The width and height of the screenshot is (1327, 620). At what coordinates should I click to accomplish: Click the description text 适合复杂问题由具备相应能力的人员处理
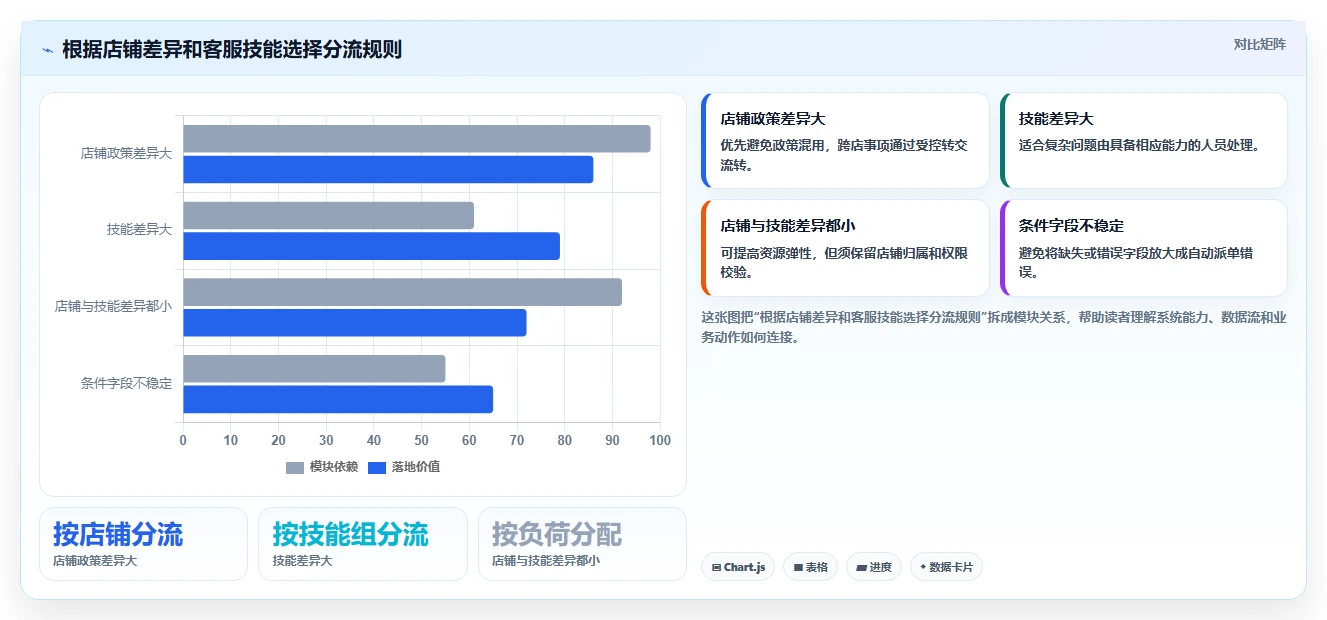1141,145
